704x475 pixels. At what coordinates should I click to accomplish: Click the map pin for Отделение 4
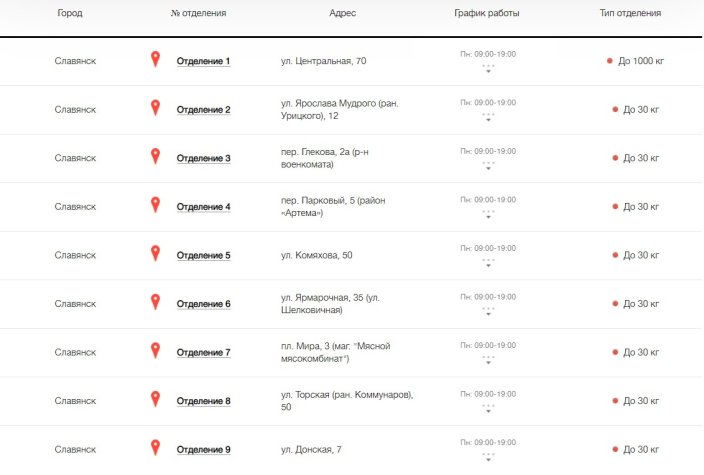pos(155,205)
